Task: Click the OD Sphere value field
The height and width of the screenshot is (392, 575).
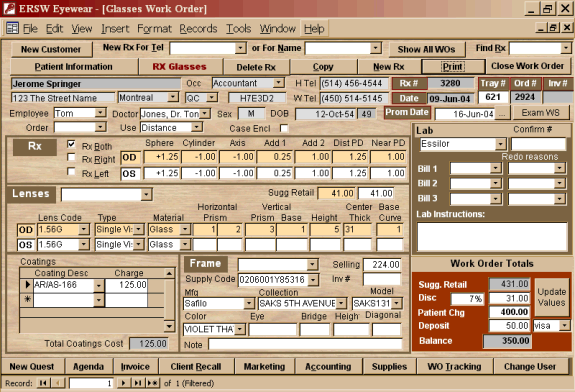Action: click(x=162, y=157)
